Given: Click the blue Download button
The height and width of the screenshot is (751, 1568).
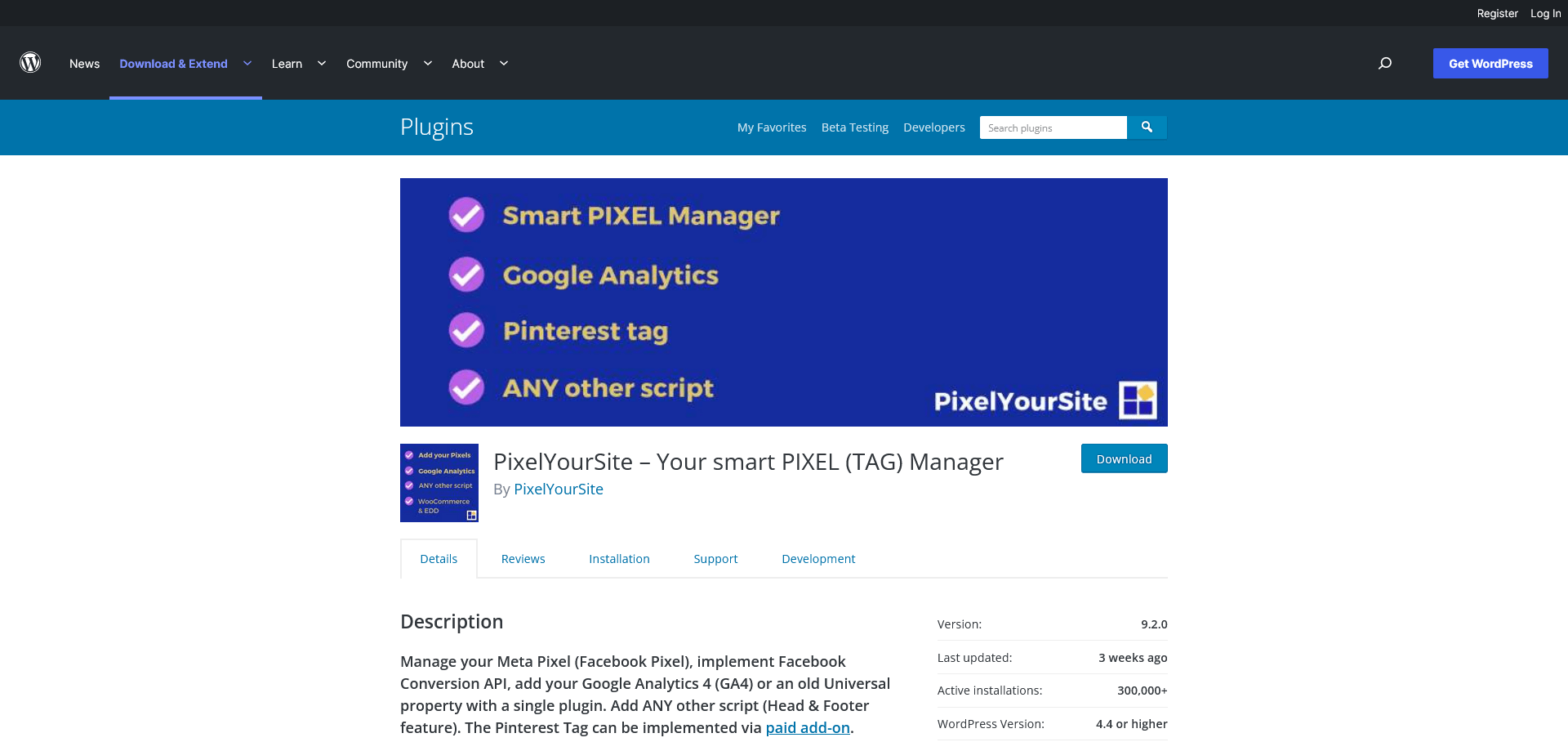Looking at the screenshot, I should point(1124,459).
